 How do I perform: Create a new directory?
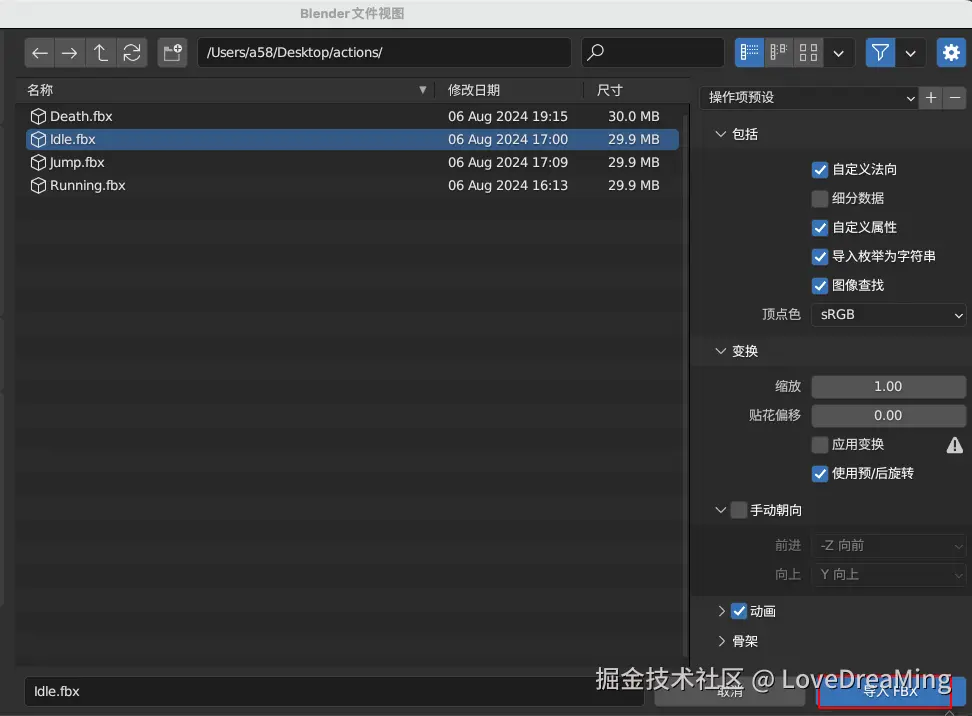(172, 53)
